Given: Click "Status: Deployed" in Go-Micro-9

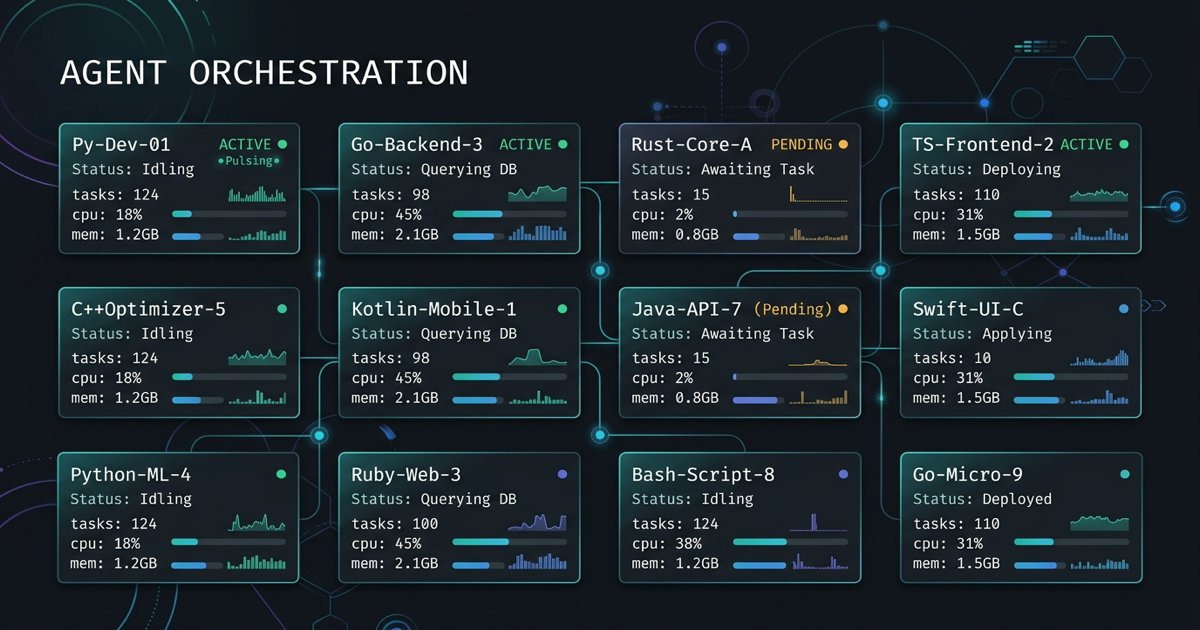Looking at the screenshot, I should coord(982,499).
